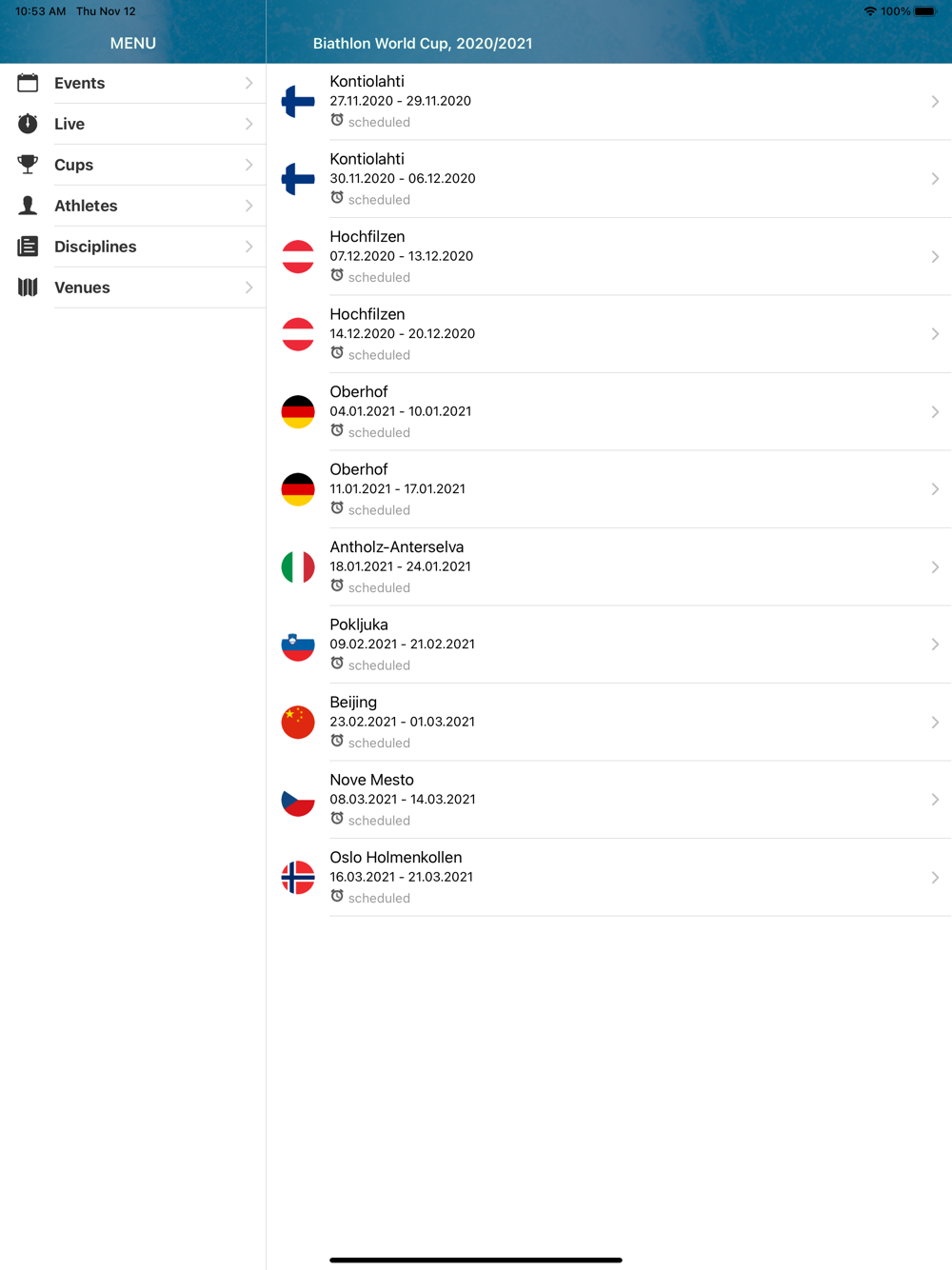Click the Cups trophy icon
Viewport: 952px width, 1270px height.
28,165
